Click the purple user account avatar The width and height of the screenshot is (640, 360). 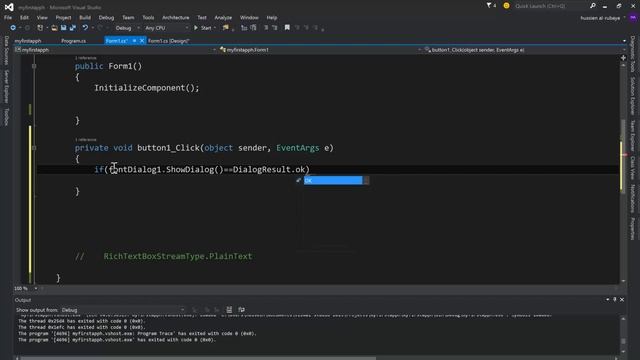click(633, 18)
